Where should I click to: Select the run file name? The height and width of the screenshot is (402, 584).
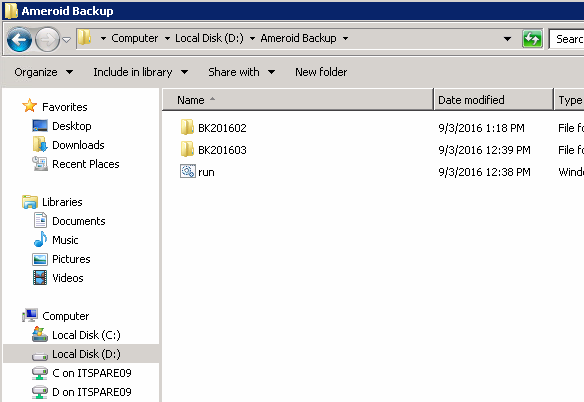[x=206, y=172]
